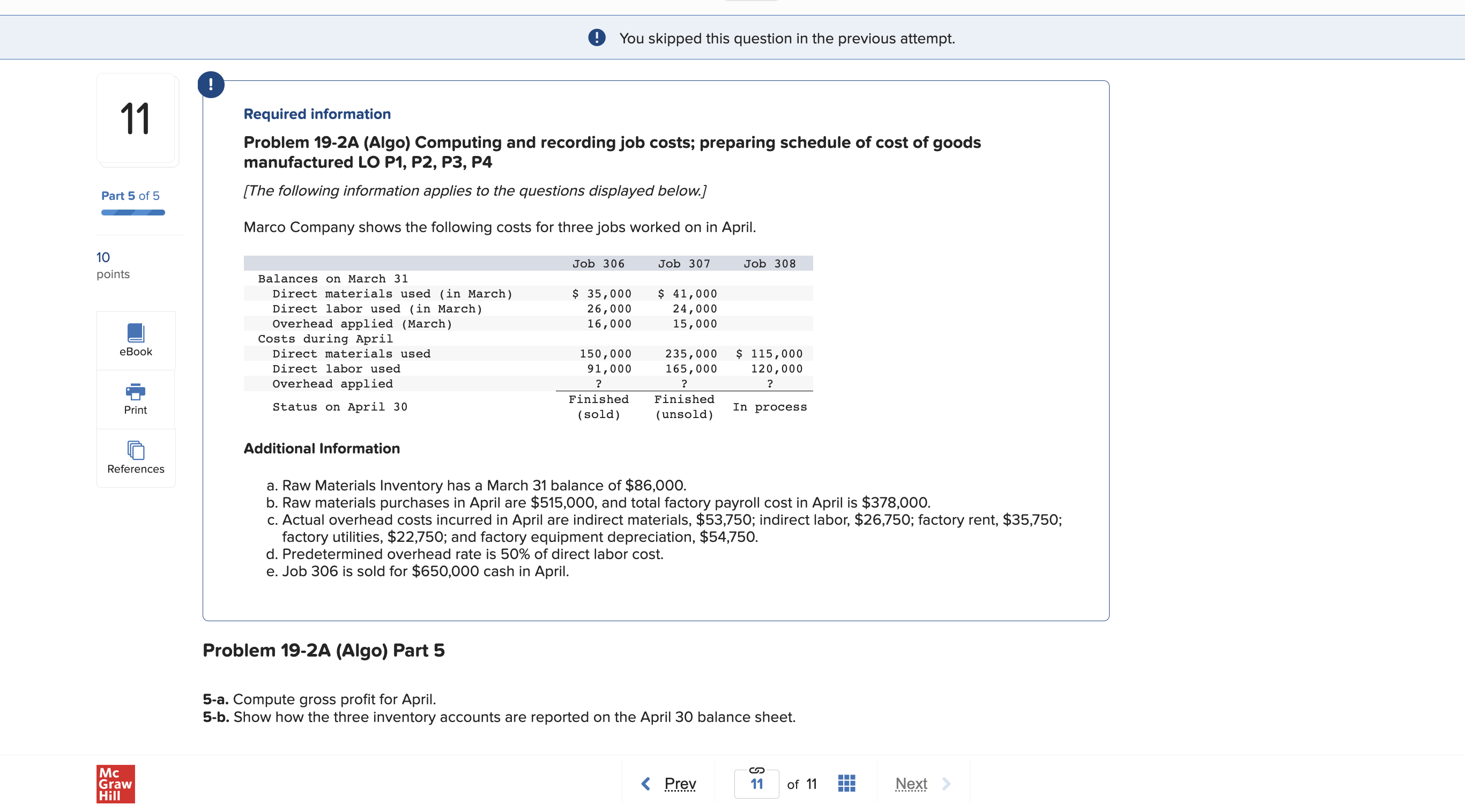Screen dimensions: 1465x812
Task: Click the eBook text label
Action: [136, 352]
